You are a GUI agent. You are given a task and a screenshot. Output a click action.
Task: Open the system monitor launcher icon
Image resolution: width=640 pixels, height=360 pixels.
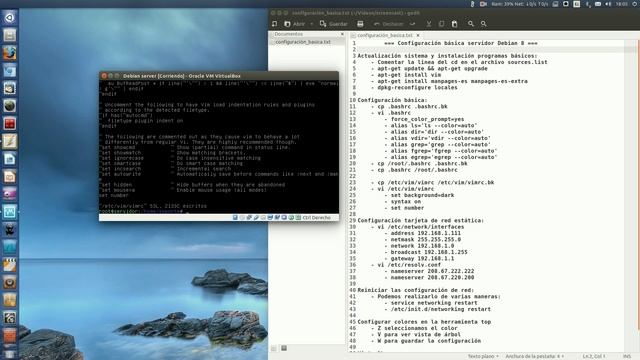tap(9, 211)
